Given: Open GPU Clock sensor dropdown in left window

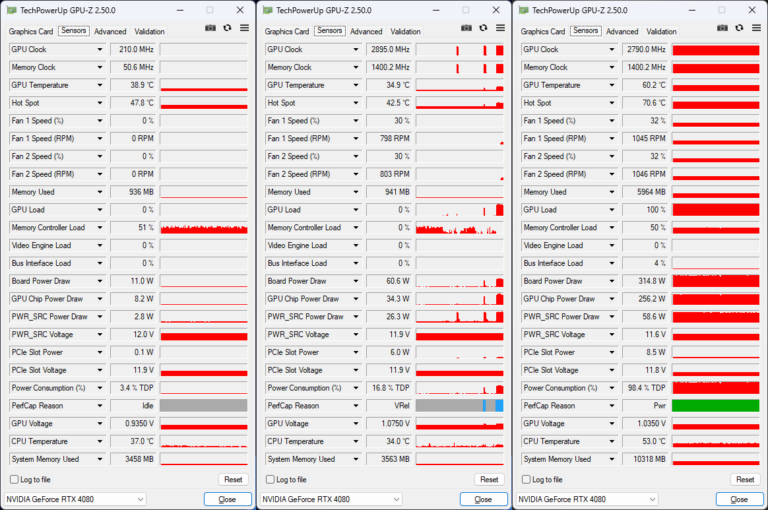Looking at the screenshot, I should (99, 49).
